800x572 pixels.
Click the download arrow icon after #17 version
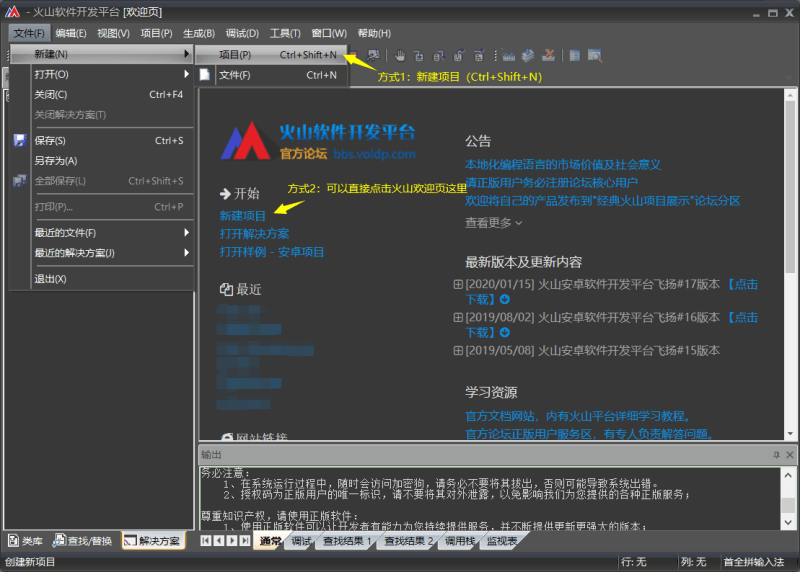point(504,299)
